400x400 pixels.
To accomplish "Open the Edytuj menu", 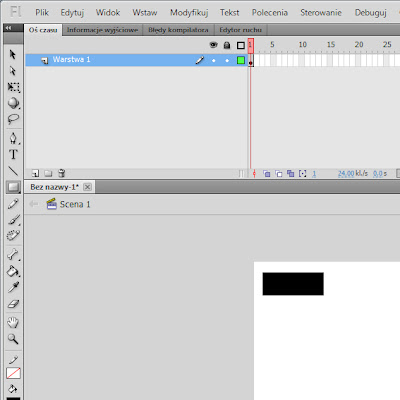I will tap(72, 13).
